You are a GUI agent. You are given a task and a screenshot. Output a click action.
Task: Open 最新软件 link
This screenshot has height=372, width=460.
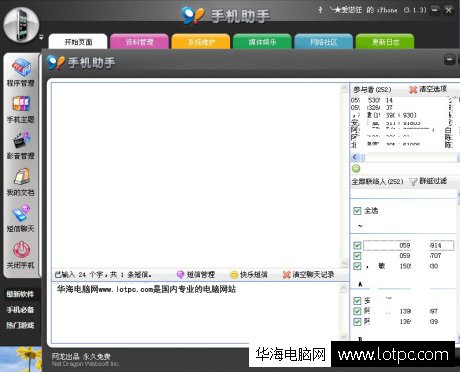[x=20, y=294]
